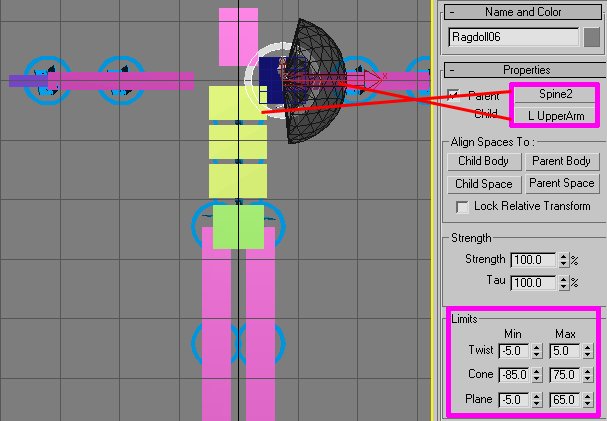
Task: Click the dark blue box at shoulder
Action: 269,71
